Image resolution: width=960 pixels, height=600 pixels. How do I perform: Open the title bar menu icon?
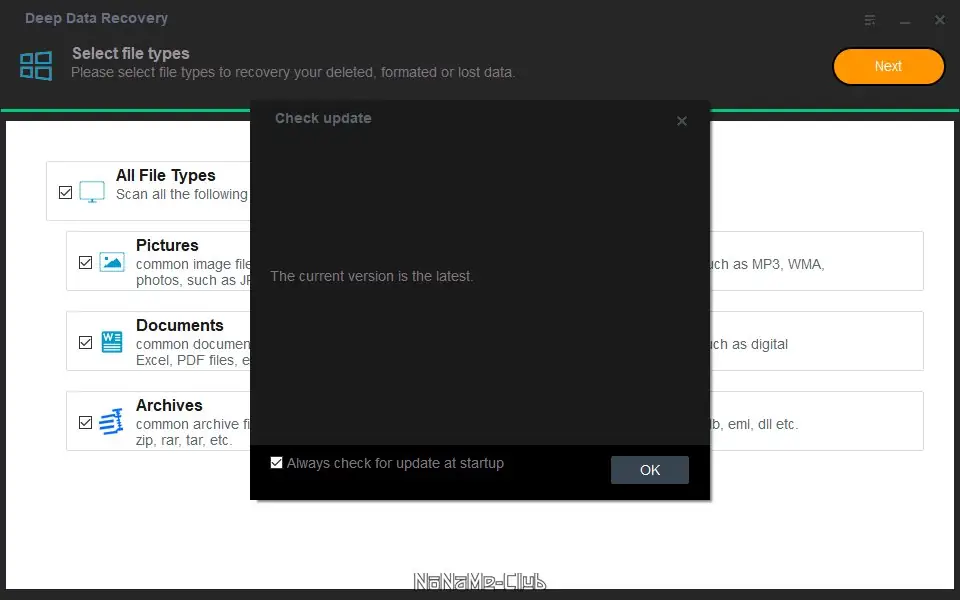pyautogui.click(x=869, y=20)
